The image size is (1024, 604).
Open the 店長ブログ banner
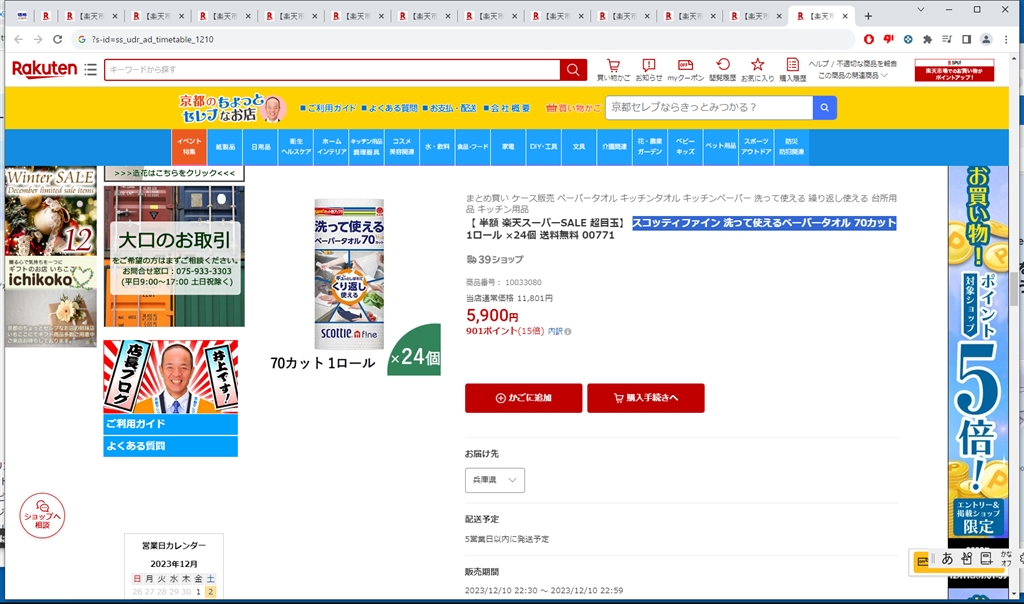point(170,376)
